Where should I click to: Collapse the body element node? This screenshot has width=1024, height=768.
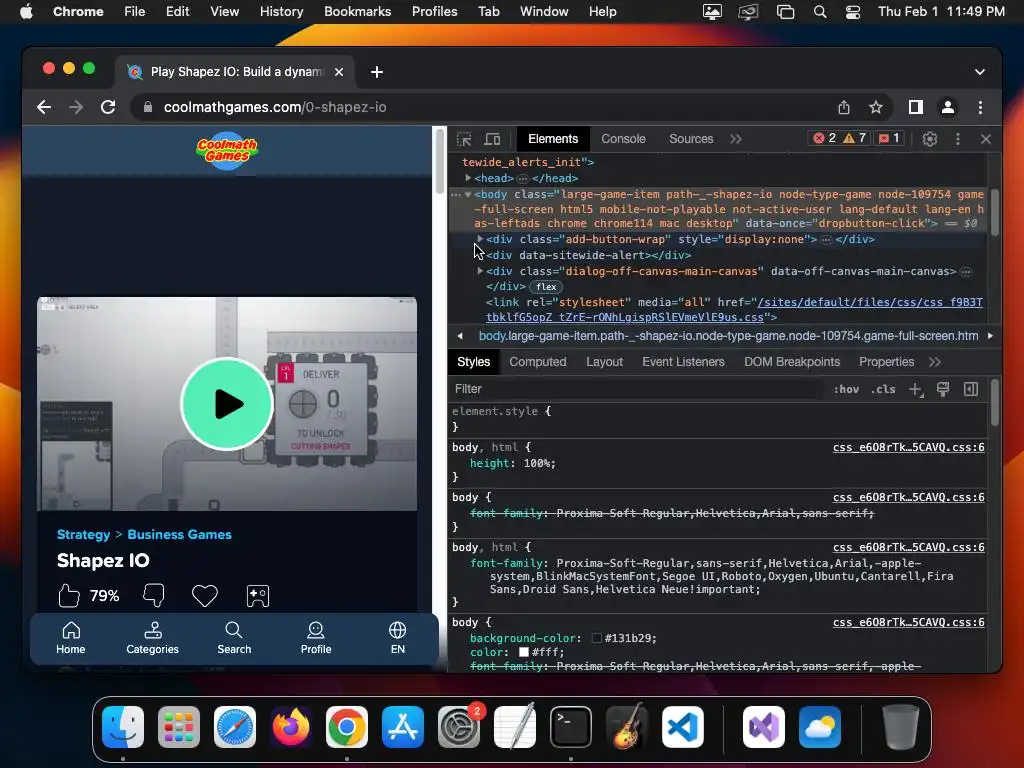[468, 194]
